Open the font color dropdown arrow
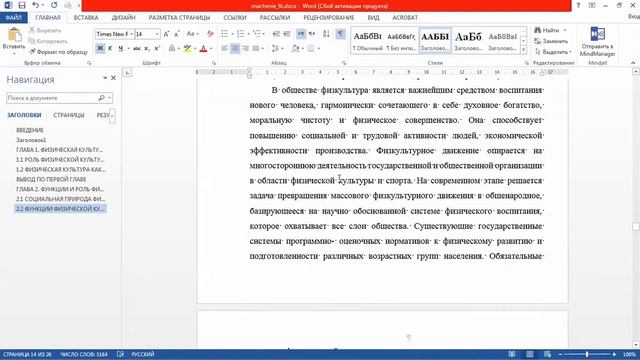The image size is (640, 360). [211, 49]
